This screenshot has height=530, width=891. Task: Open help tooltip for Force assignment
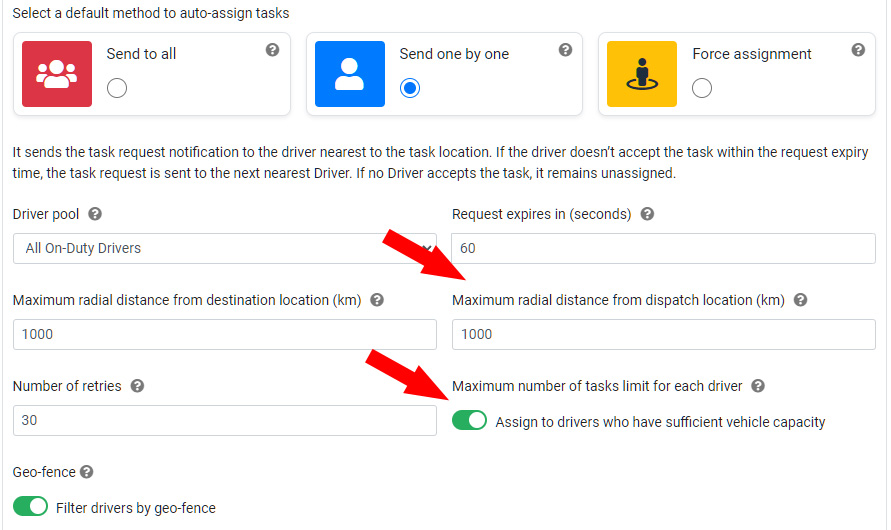[x=858, y=50]
